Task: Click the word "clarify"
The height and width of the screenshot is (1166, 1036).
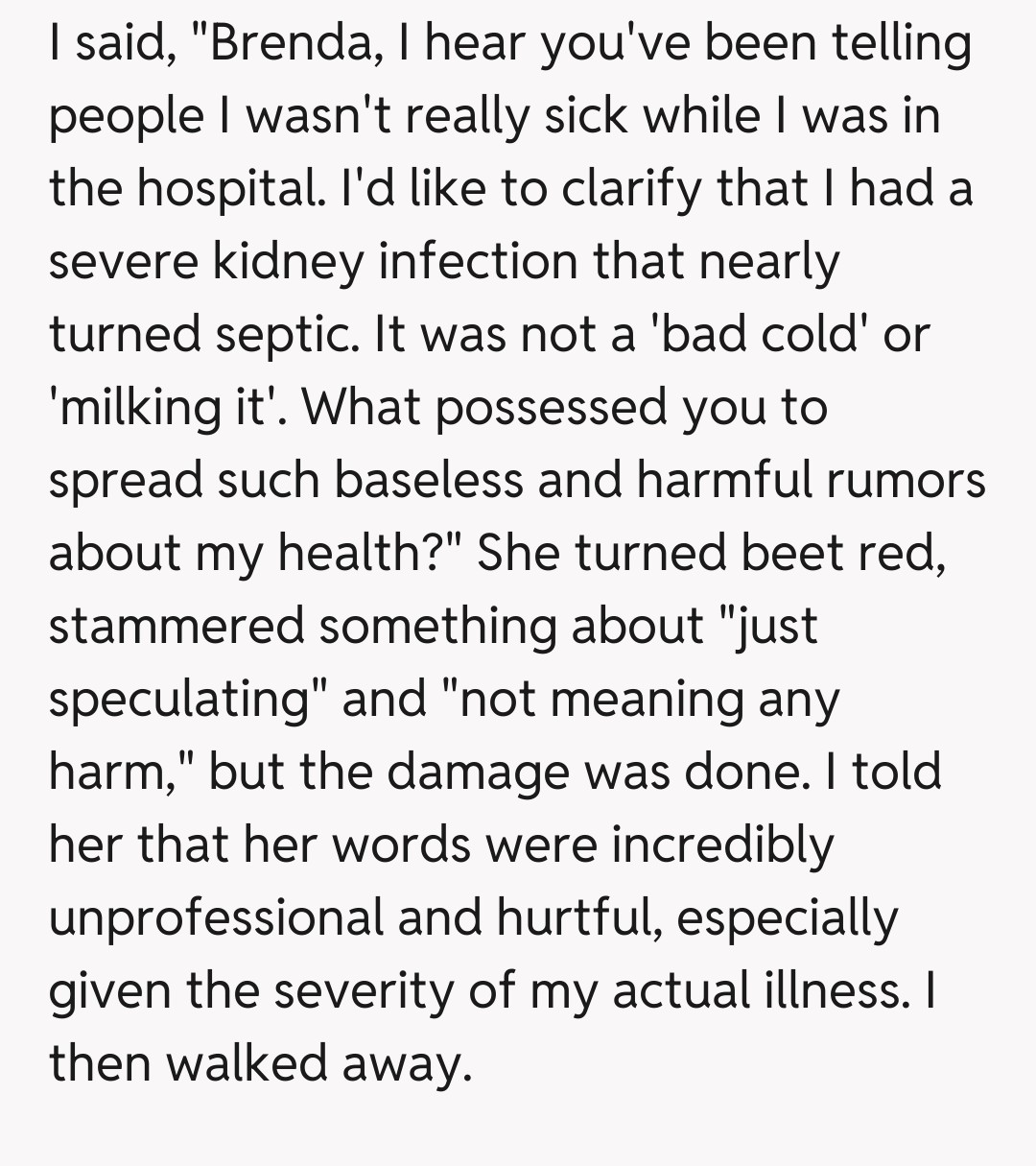Action: pos(635,189)
